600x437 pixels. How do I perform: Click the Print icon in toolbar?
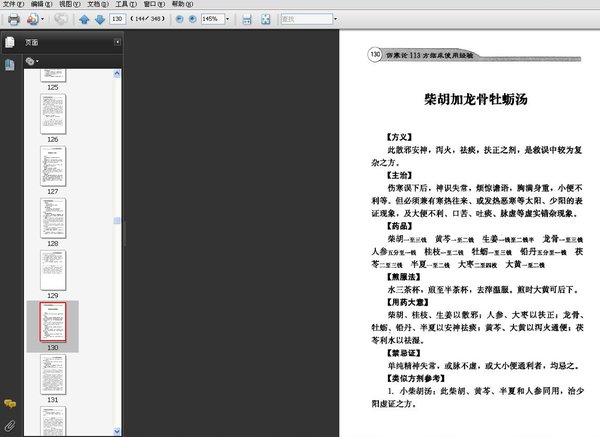13,19
